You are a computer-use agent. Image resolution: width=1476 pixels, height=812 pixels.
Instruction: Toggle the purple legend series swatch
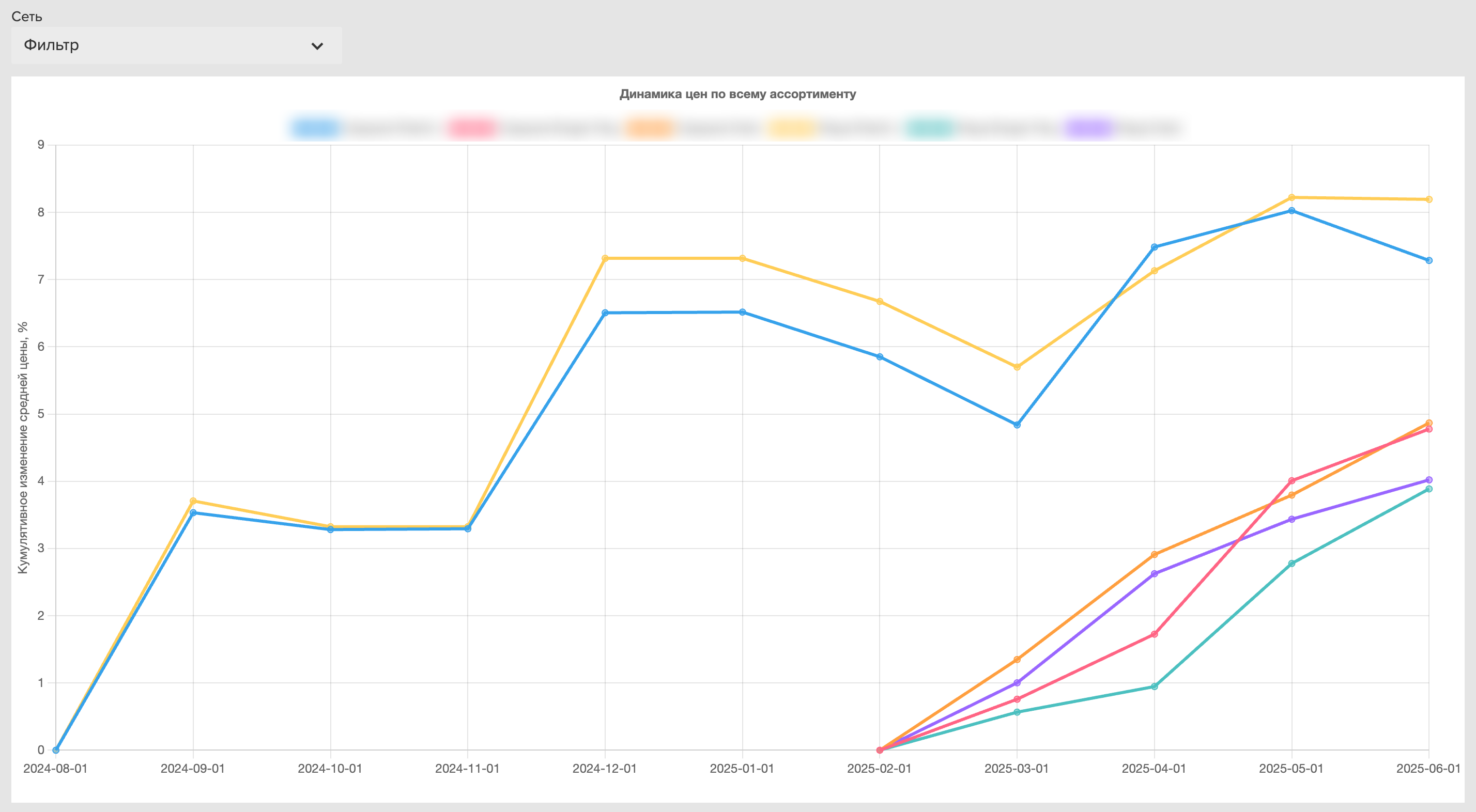point(1089,128)
